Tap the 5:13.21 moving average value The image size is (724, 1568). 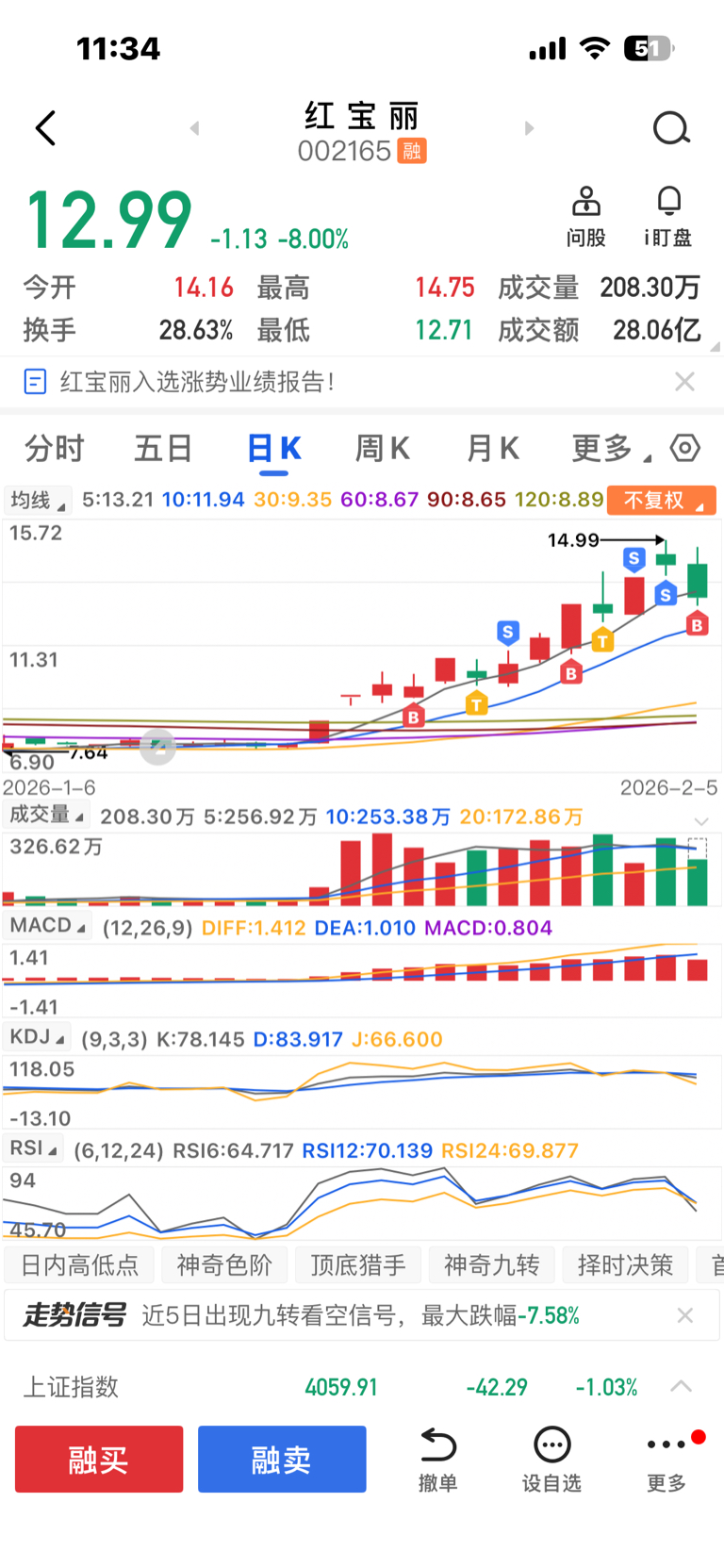(118, 500)
